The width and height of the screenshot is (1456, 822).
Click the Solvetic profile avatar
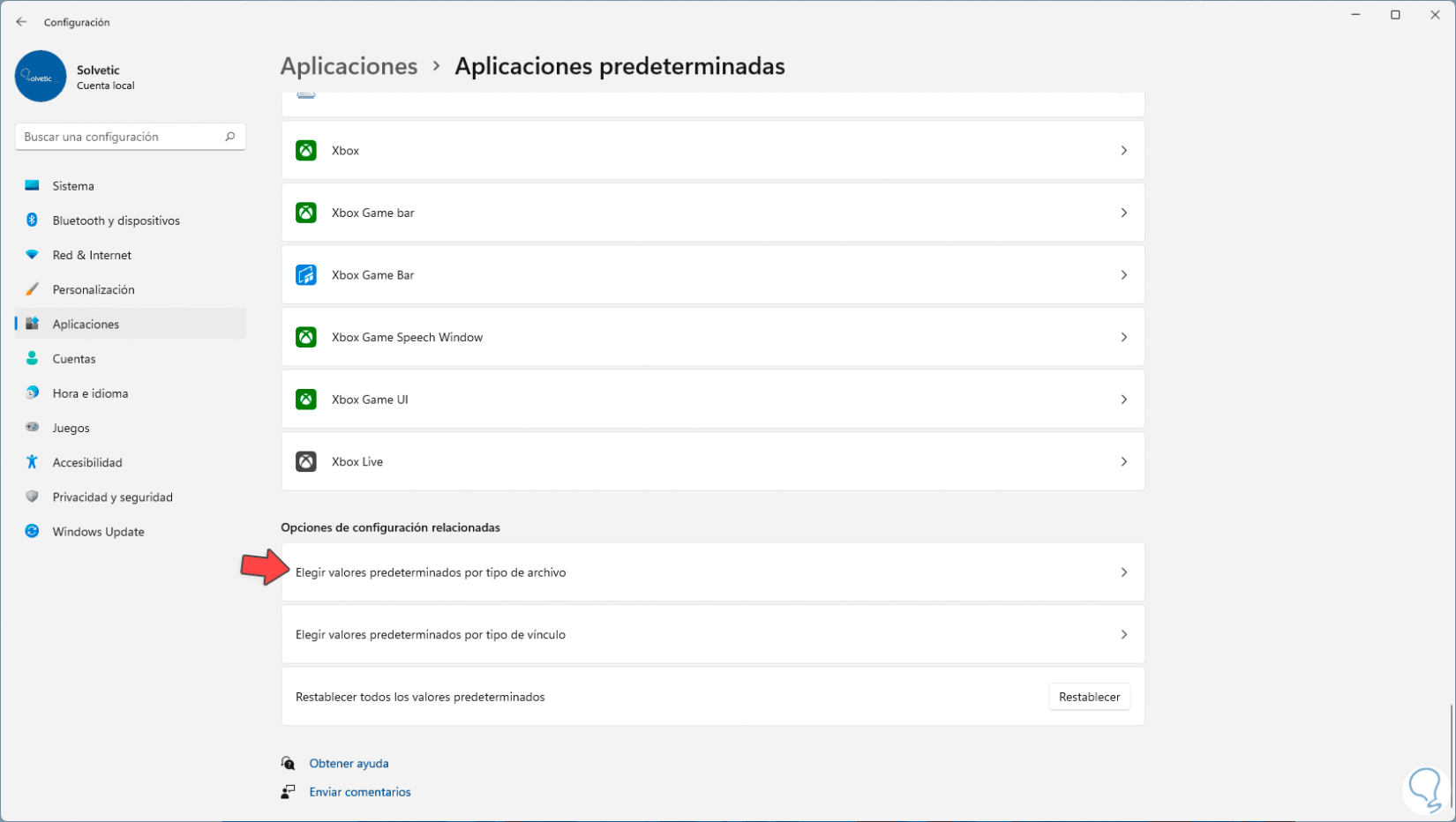pos(41,77)
